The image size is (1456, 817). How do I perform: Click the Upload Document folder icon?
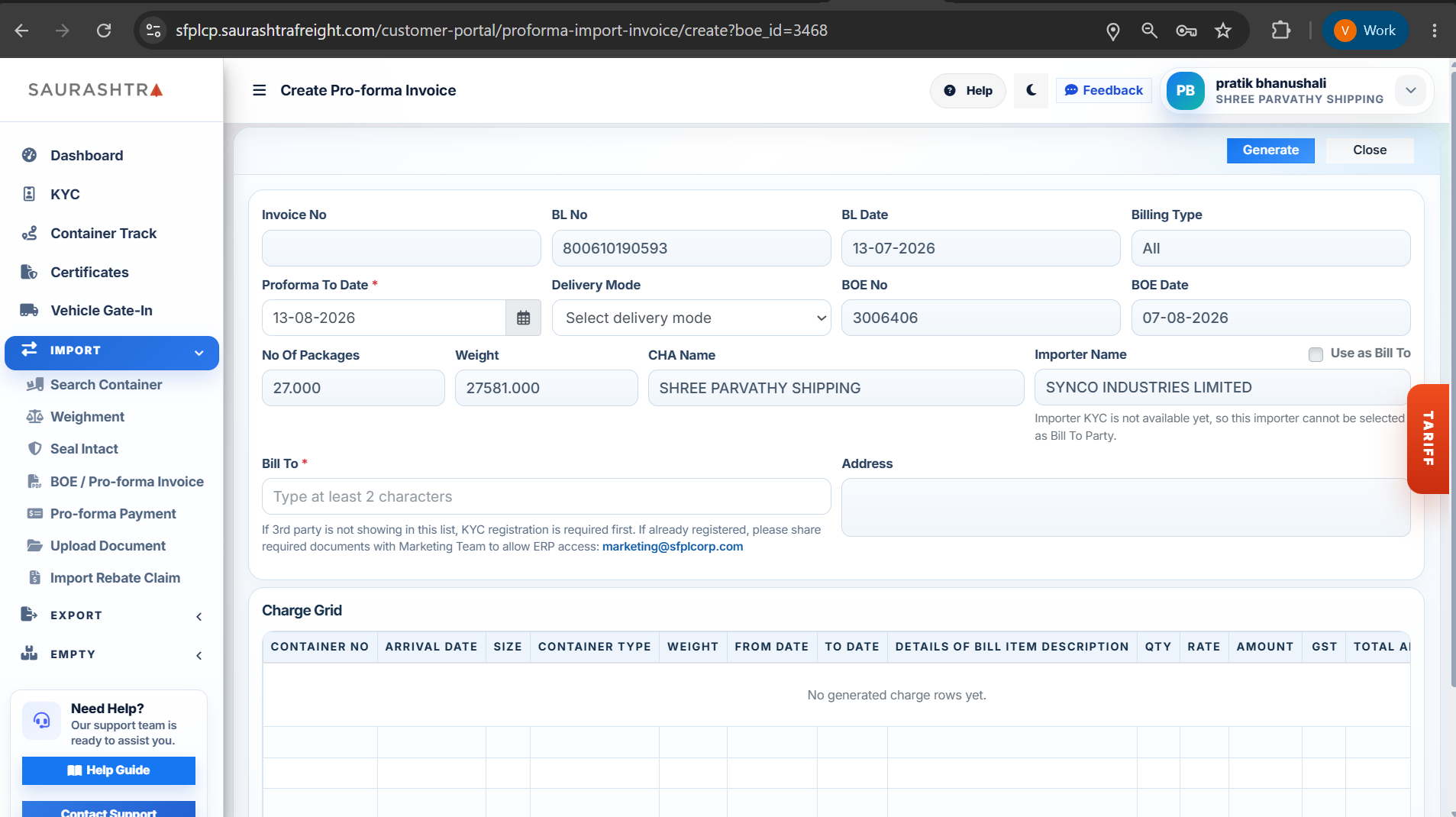click(x=35, y=546)
